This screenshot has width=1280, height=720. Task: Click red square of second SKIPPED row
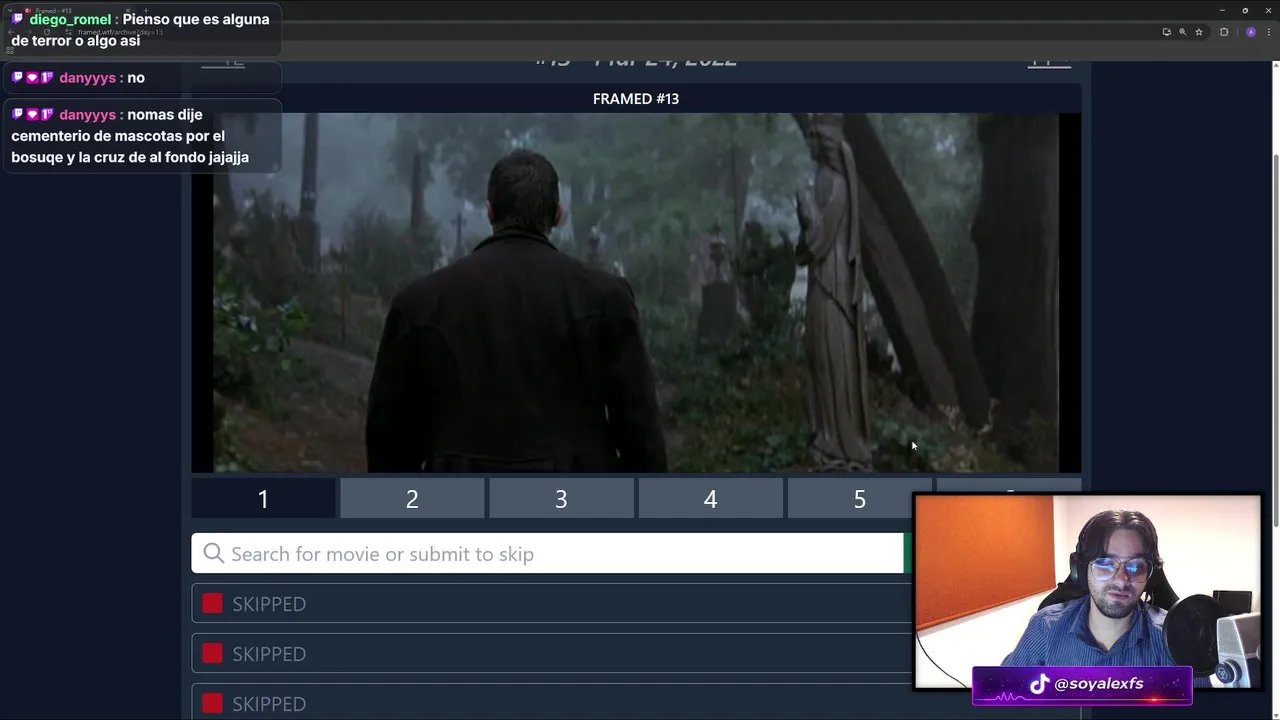(x=212, y=653)
